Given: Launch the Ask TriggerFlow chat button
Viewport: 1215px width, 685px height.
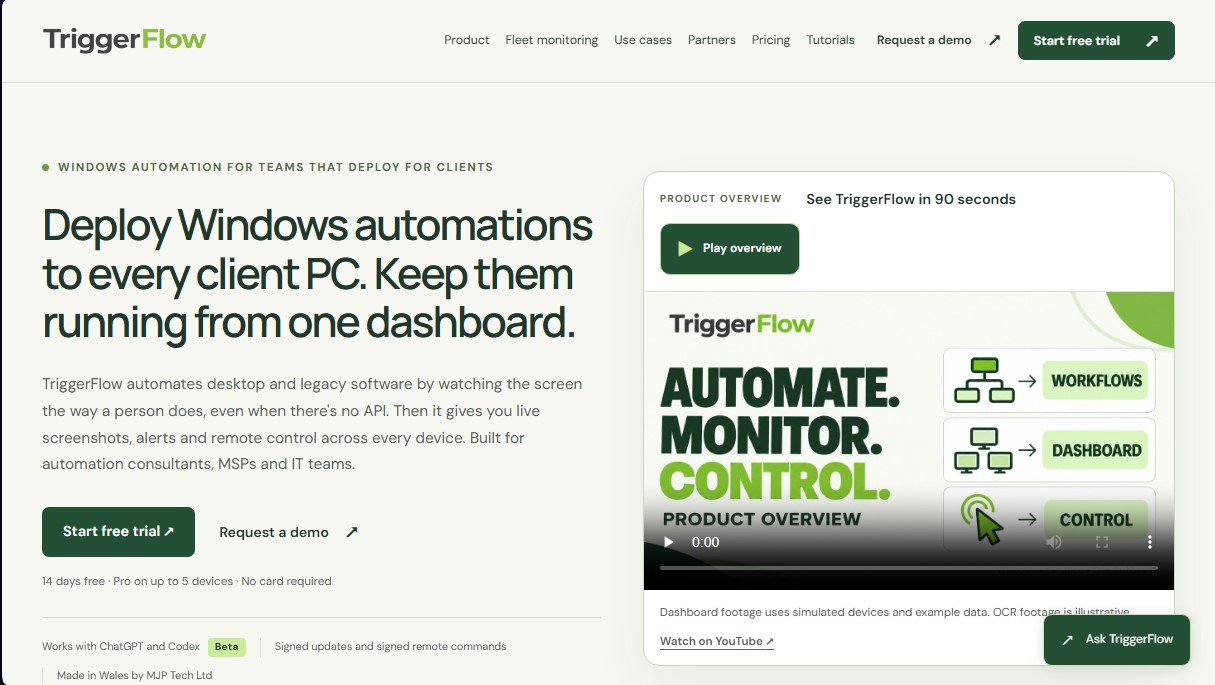Looking at the screenshot, I should pos(1117,639).
